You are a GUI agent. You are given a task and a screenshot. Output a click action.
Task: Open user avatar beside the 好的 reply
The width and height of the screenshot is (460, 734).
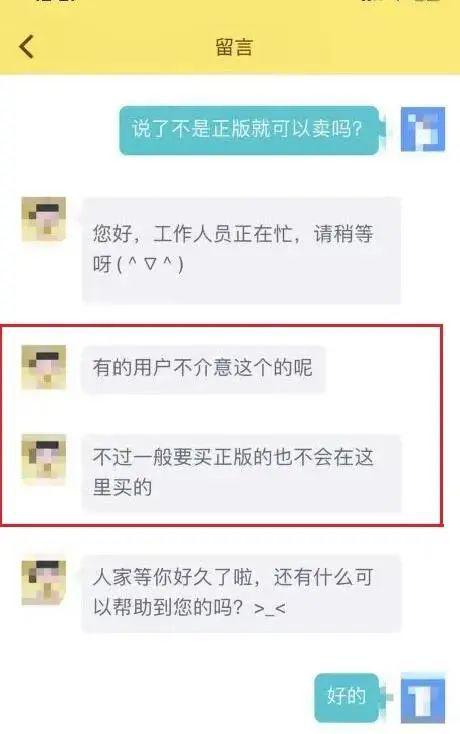423,697
